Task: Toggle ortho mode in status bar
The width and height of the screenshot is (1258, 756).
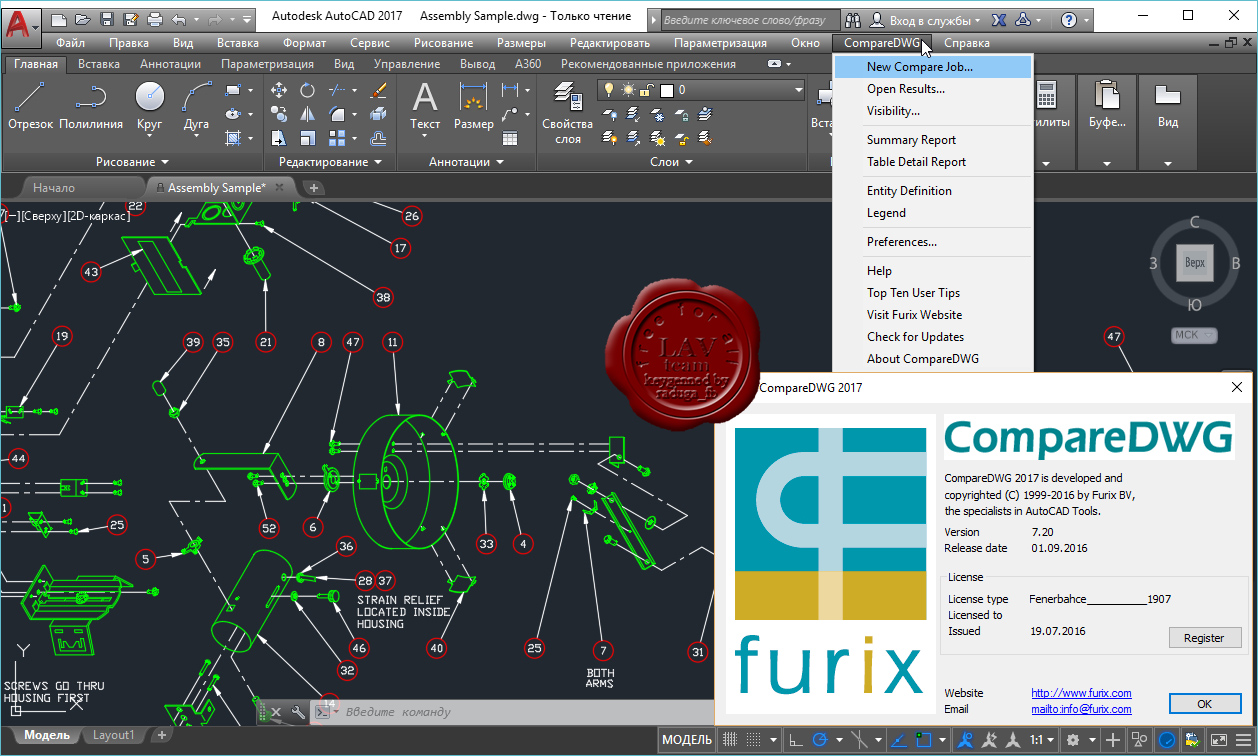Action: [x=796, y=740]
